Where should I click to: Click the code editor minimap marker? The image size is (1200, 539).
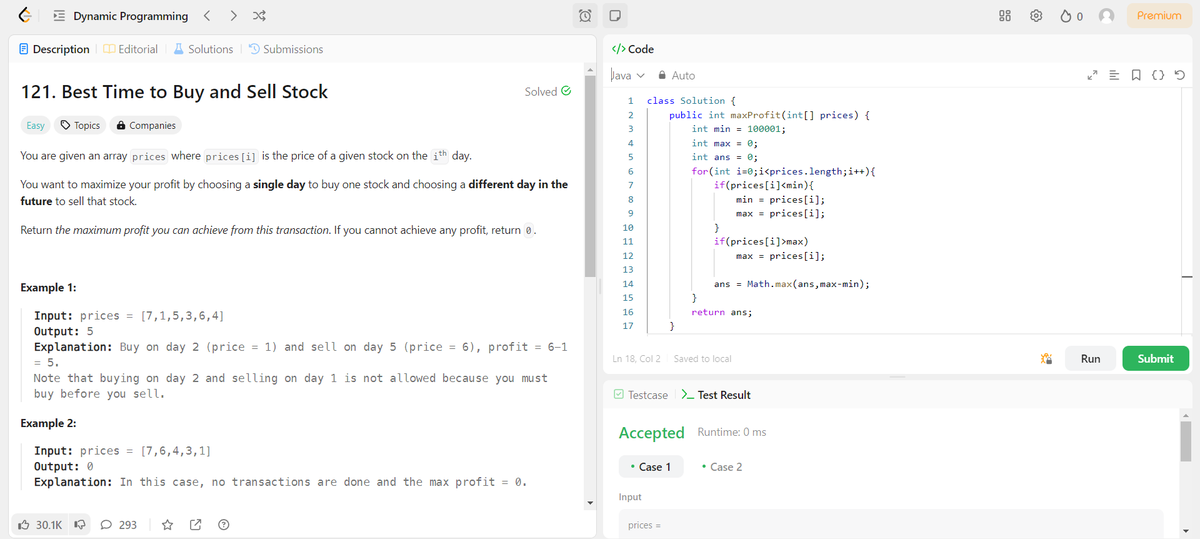click(1186, 277)
